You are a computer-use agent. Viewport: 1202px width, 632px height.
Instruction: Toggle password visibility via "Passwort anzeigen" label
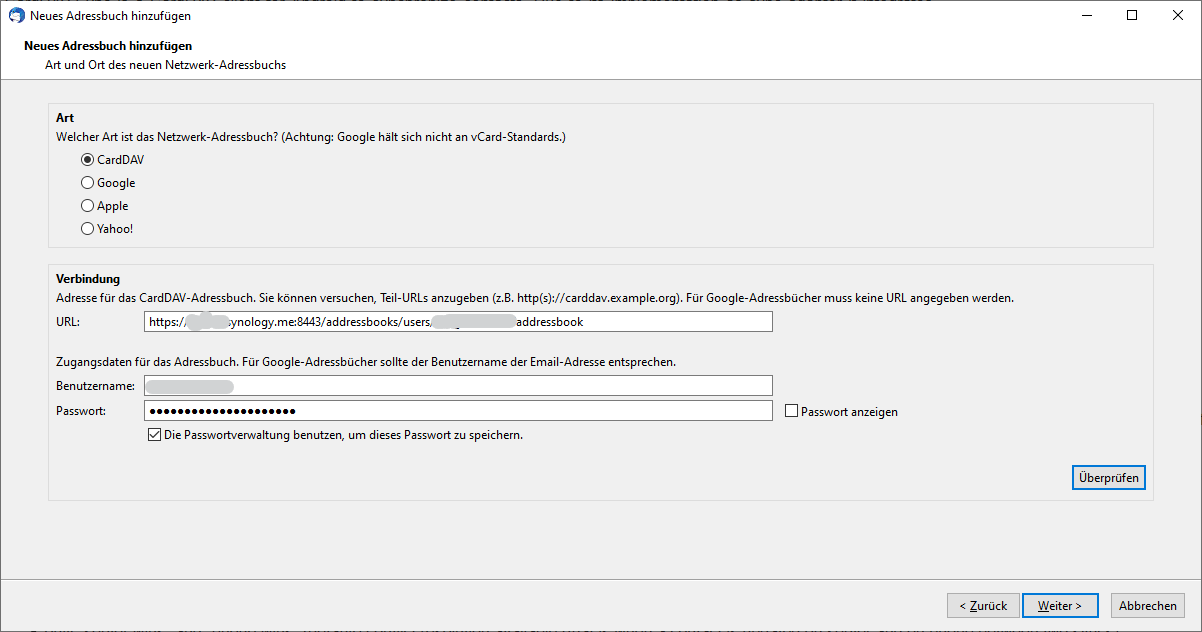tap(849, 410)
